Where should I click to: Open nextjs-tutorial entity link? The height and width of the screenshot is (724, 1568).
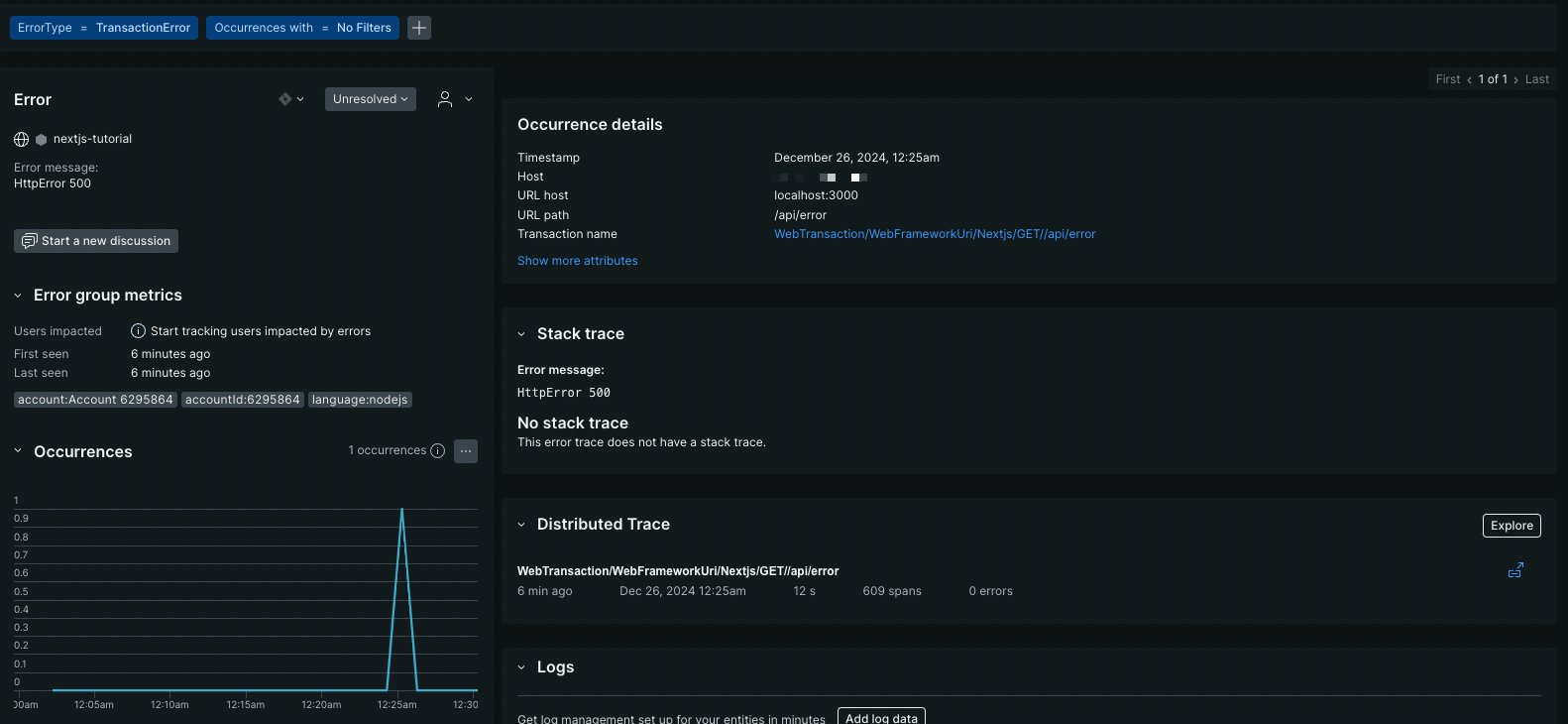92,139
